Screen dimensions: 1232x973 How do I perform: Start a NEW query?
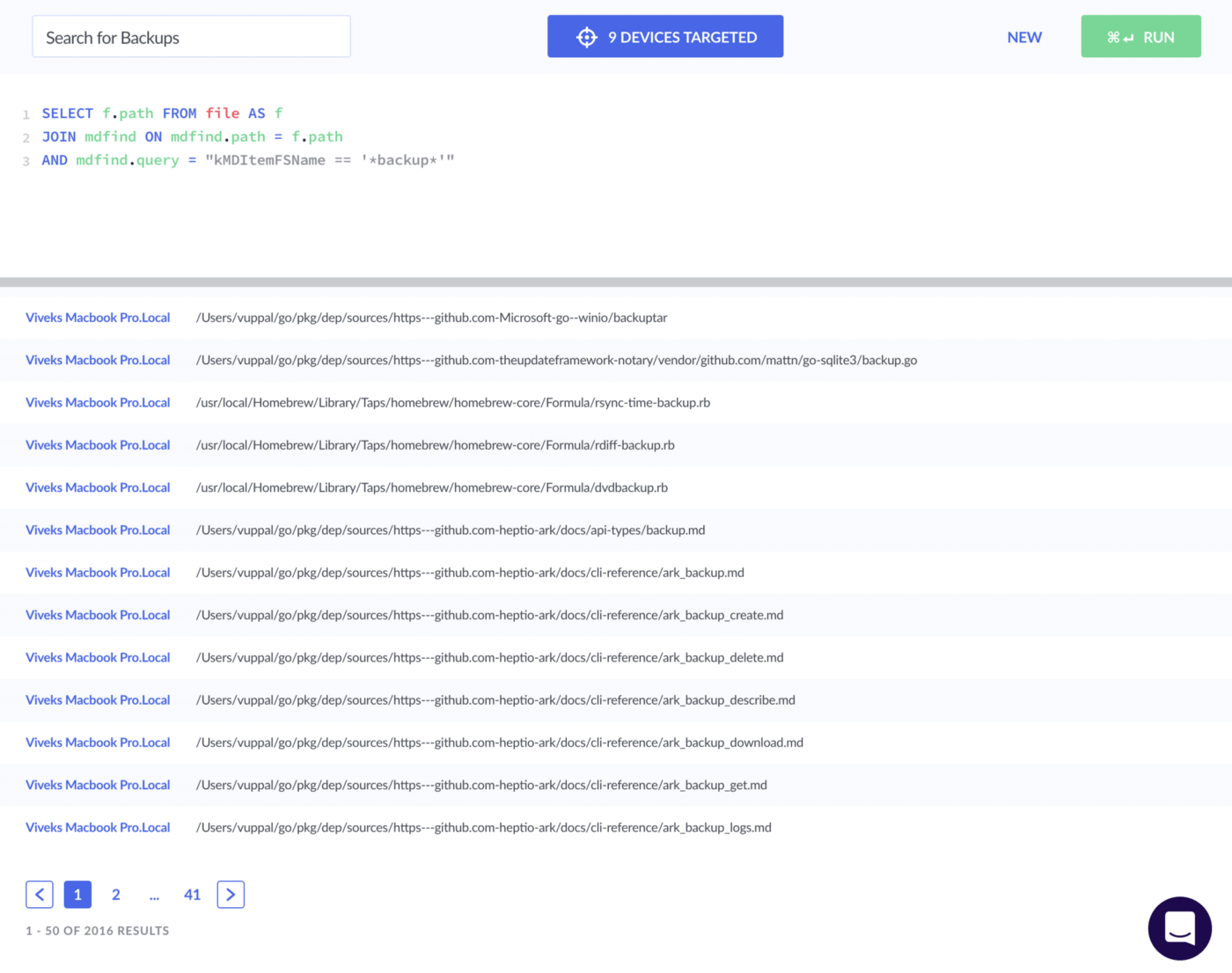click(1024, 37)
